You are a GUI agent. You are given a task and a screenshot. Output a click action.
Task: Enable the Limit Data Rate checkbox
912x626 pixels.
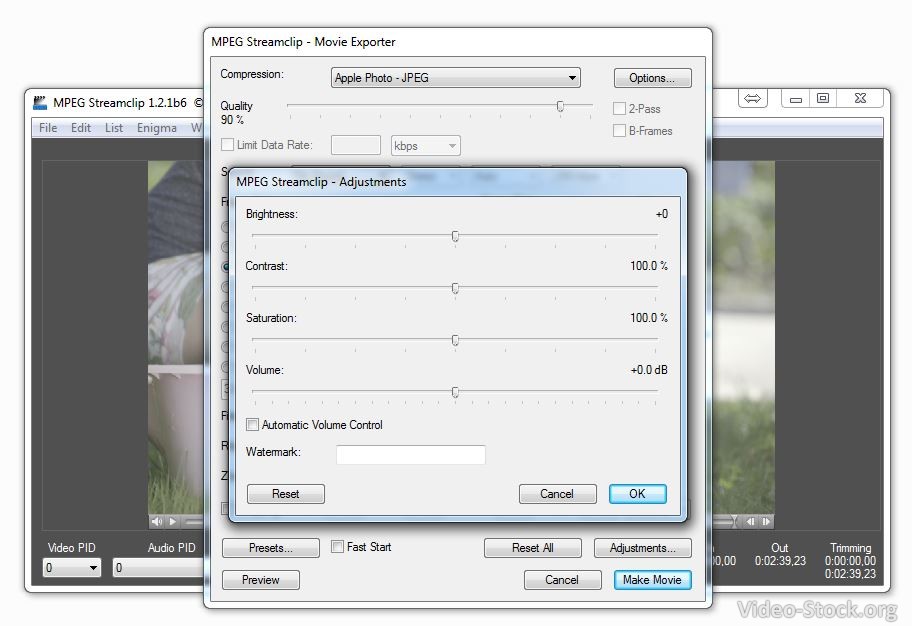pyautogui.click(x=227, y=145)
